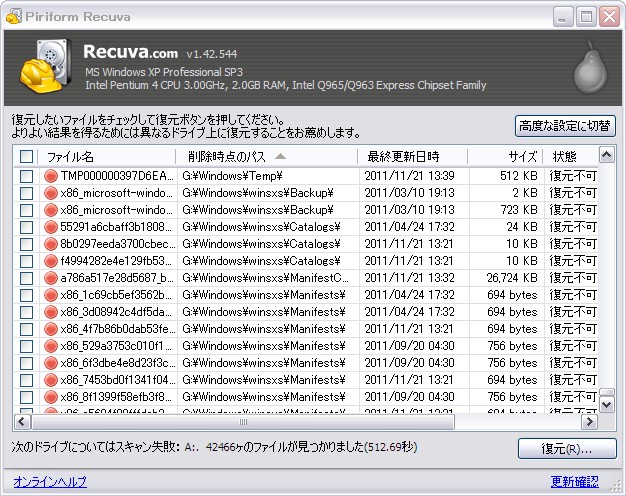Screen dimensions: 626x496
Task: Check the box for the 2 KB x86_microsoft-windo file
Action: pos(26,193)
